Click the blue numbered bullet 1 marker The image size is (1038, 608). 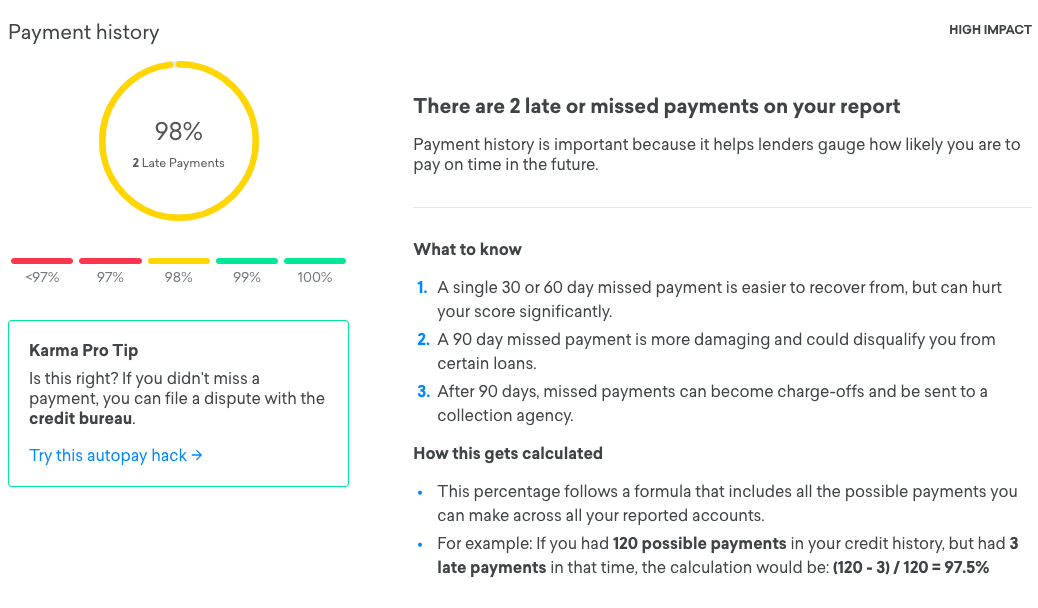(421, 288)
